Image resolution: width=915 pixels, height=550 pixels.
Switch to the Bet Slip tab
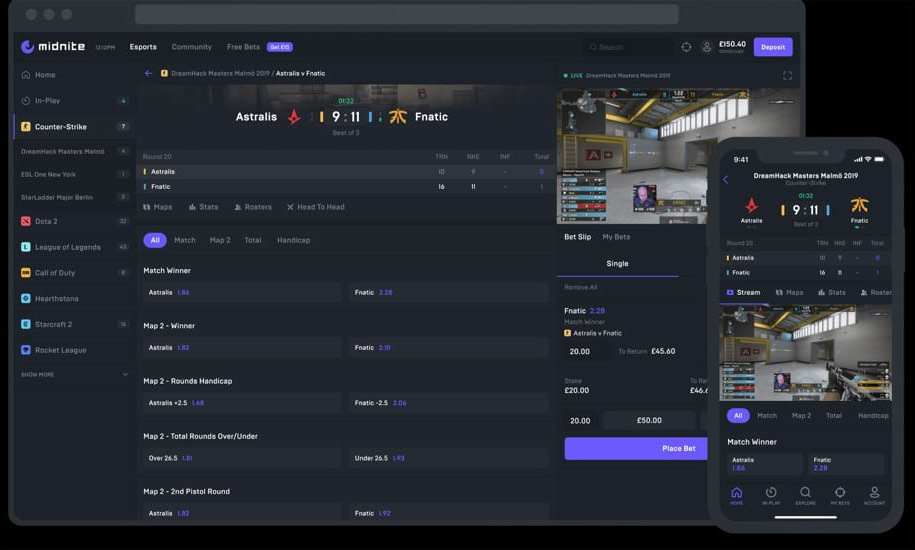(577, 237)
